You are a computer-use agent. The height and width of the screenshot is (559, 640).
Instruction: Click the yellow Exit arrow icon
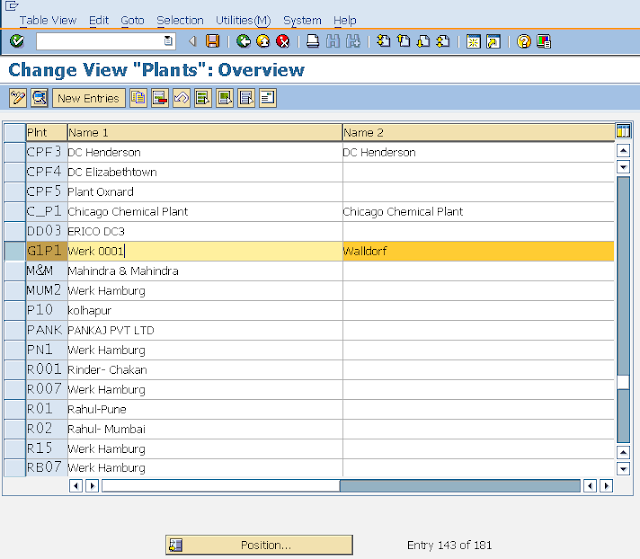coord(263,41)
